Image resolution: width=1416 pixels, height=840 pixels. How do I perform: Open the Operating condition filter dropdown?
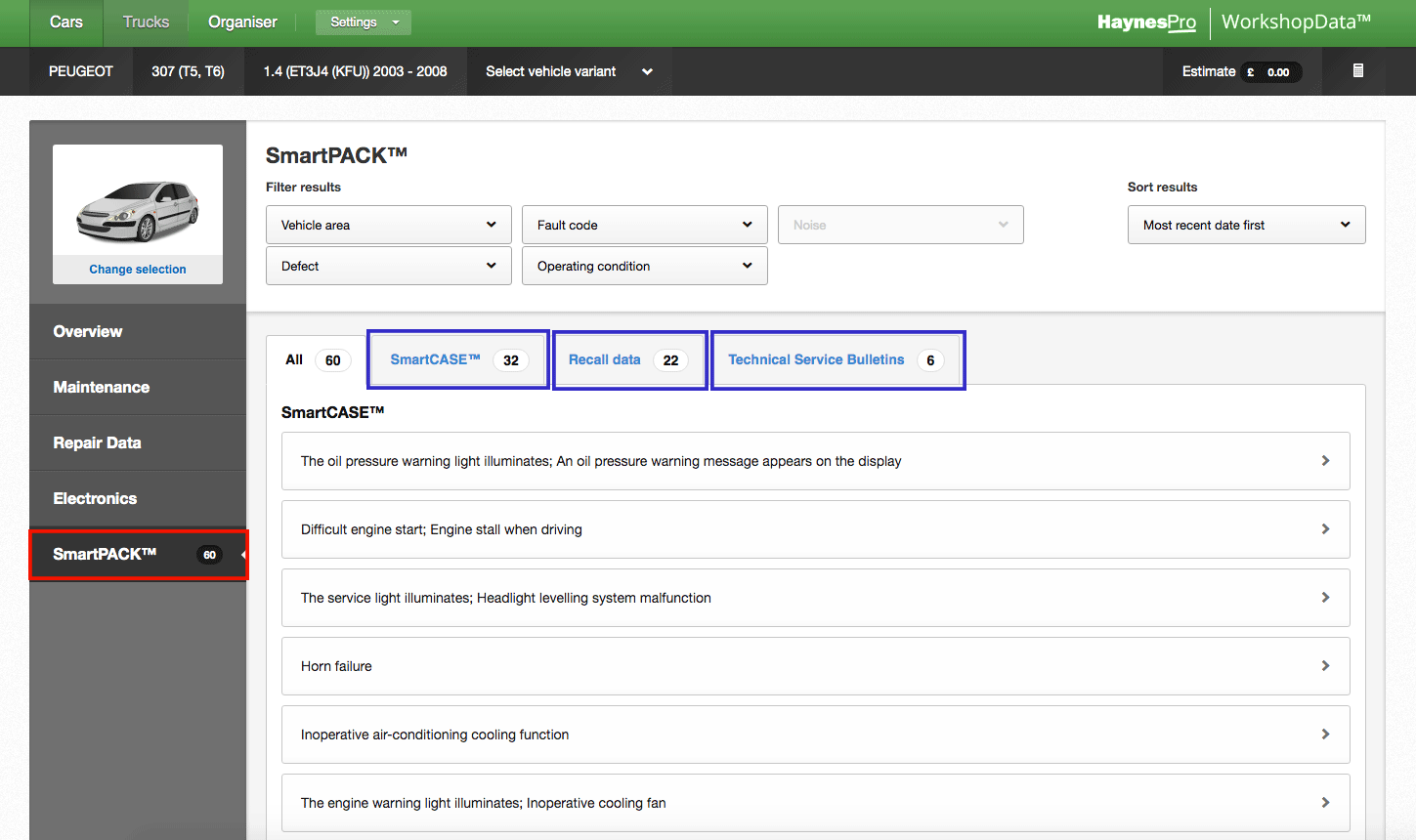coord(645,266)
